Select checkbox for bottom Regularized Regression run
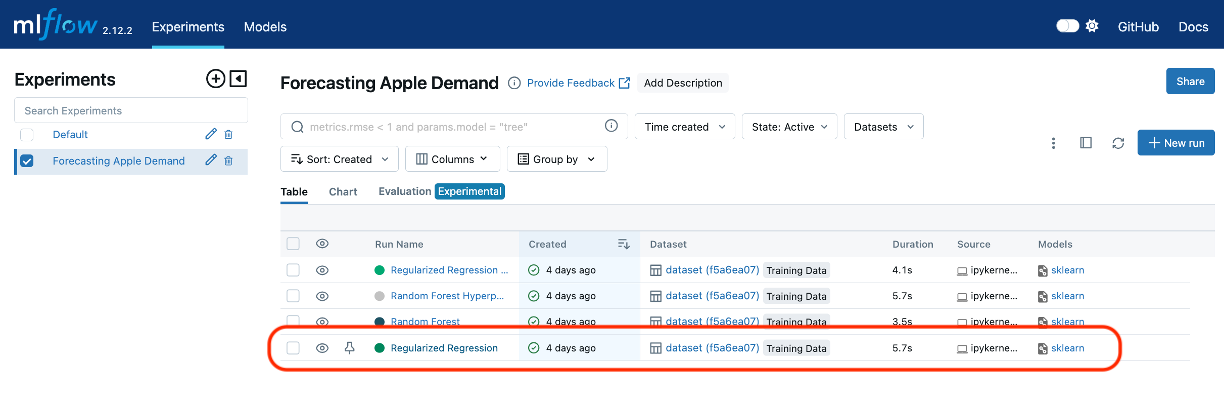1224x396 pixels. pyautogui.click(x=293, y=348)
